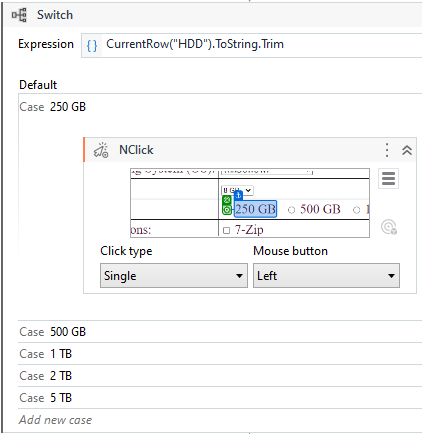Click the blue anchor marker in screenshot
The height and width of the screenshot is (434, 422).
238,195
